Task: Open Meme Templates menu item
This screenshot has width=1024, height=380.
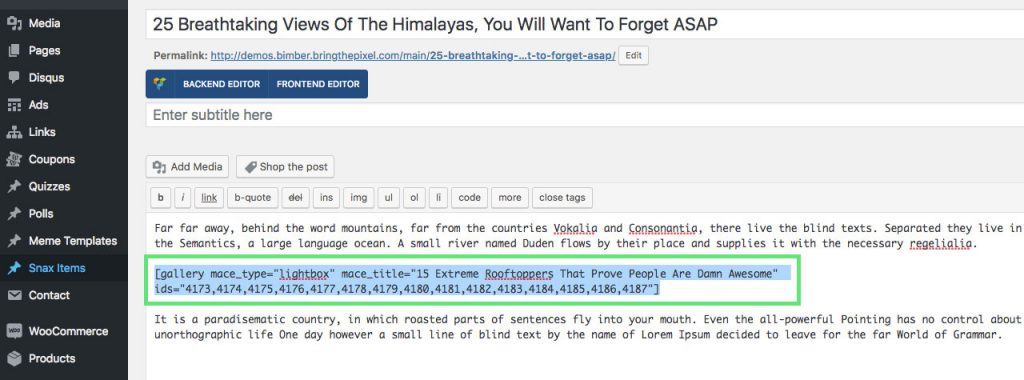Action: (64, 241)
